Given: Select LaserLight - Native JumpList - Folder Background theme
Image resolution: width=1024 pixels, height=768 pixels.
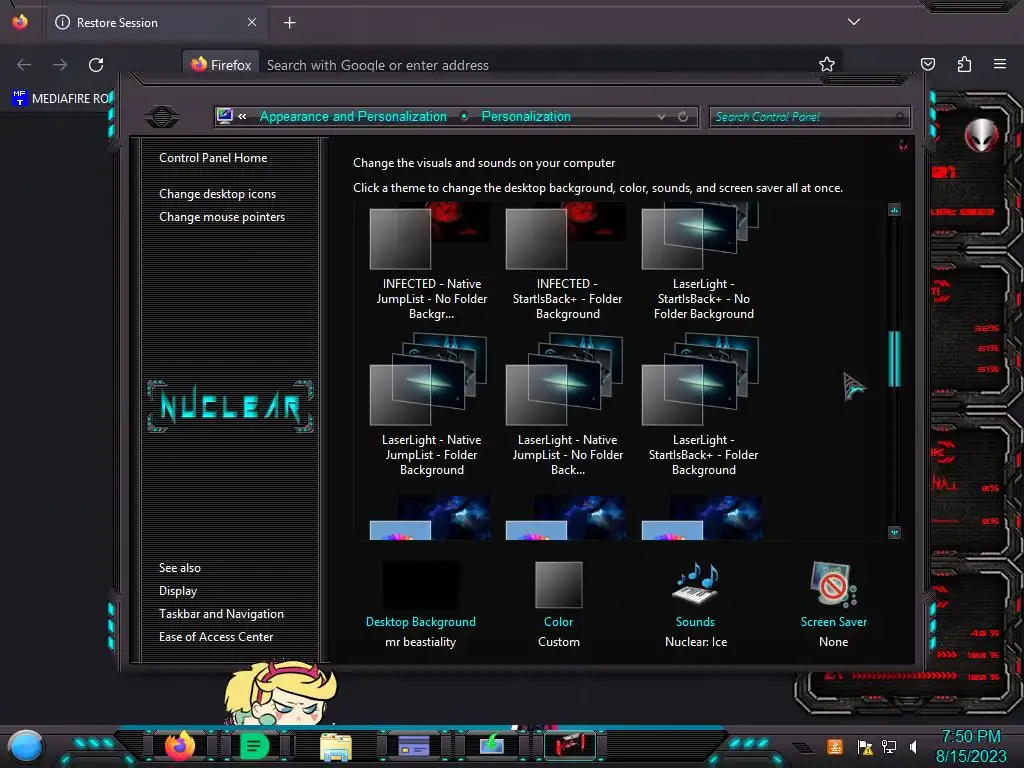Looking at the screenshot, I should [x=431, y=405].
